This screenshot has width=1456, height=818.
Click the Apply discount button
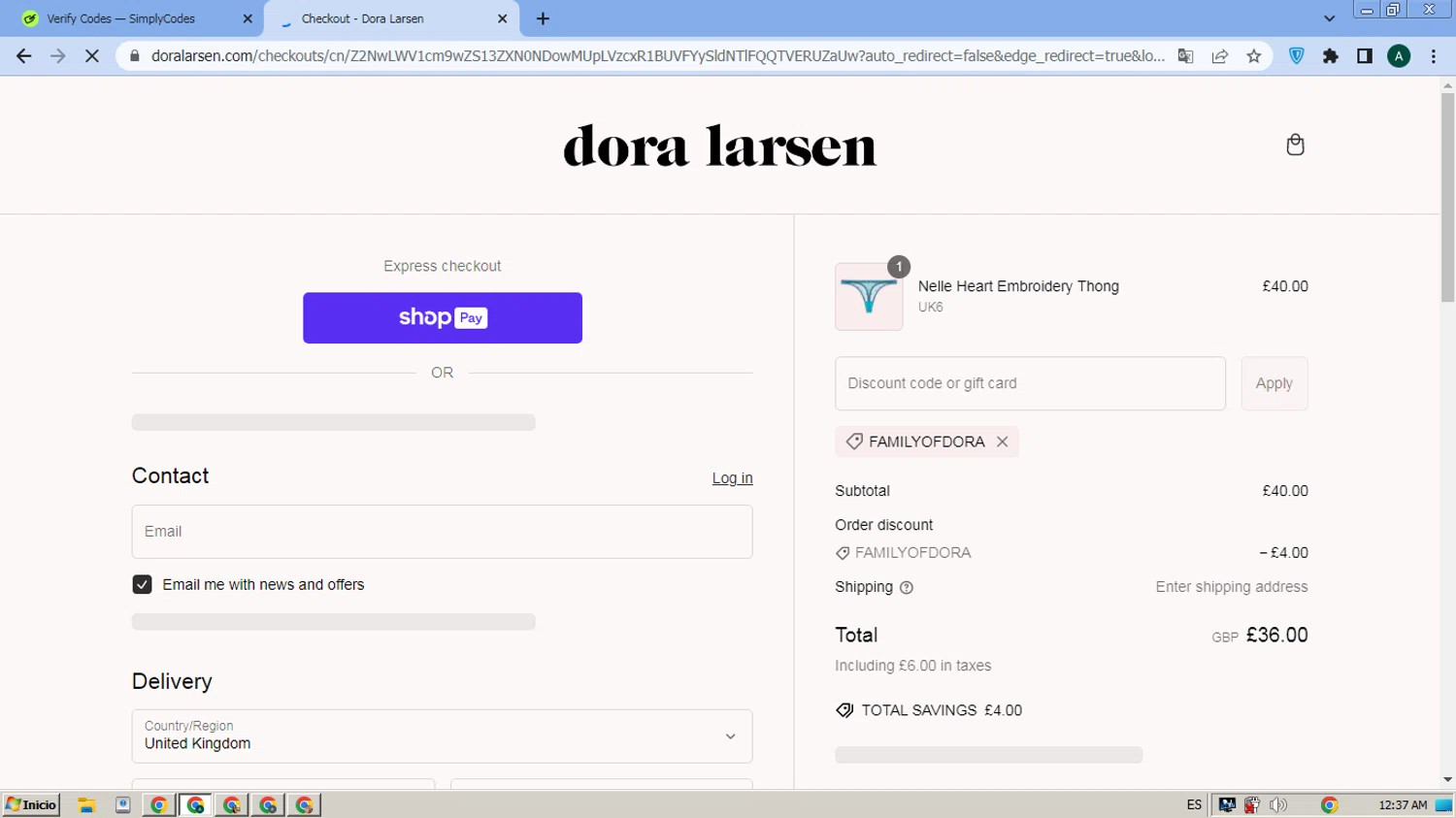(1274, 383)
